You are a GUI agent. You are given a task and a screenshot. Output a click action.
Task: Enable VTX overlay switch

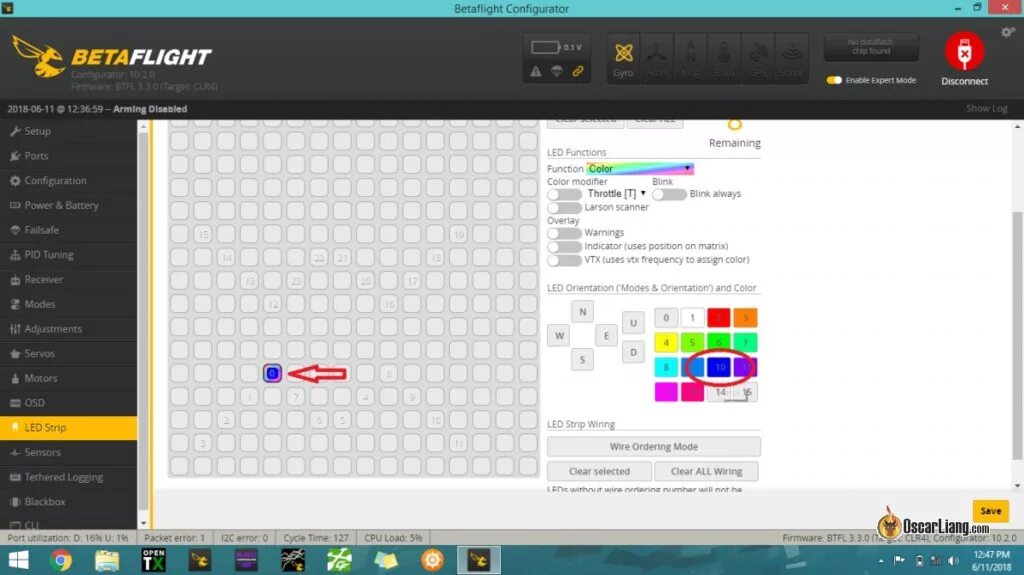pos(564,260)
